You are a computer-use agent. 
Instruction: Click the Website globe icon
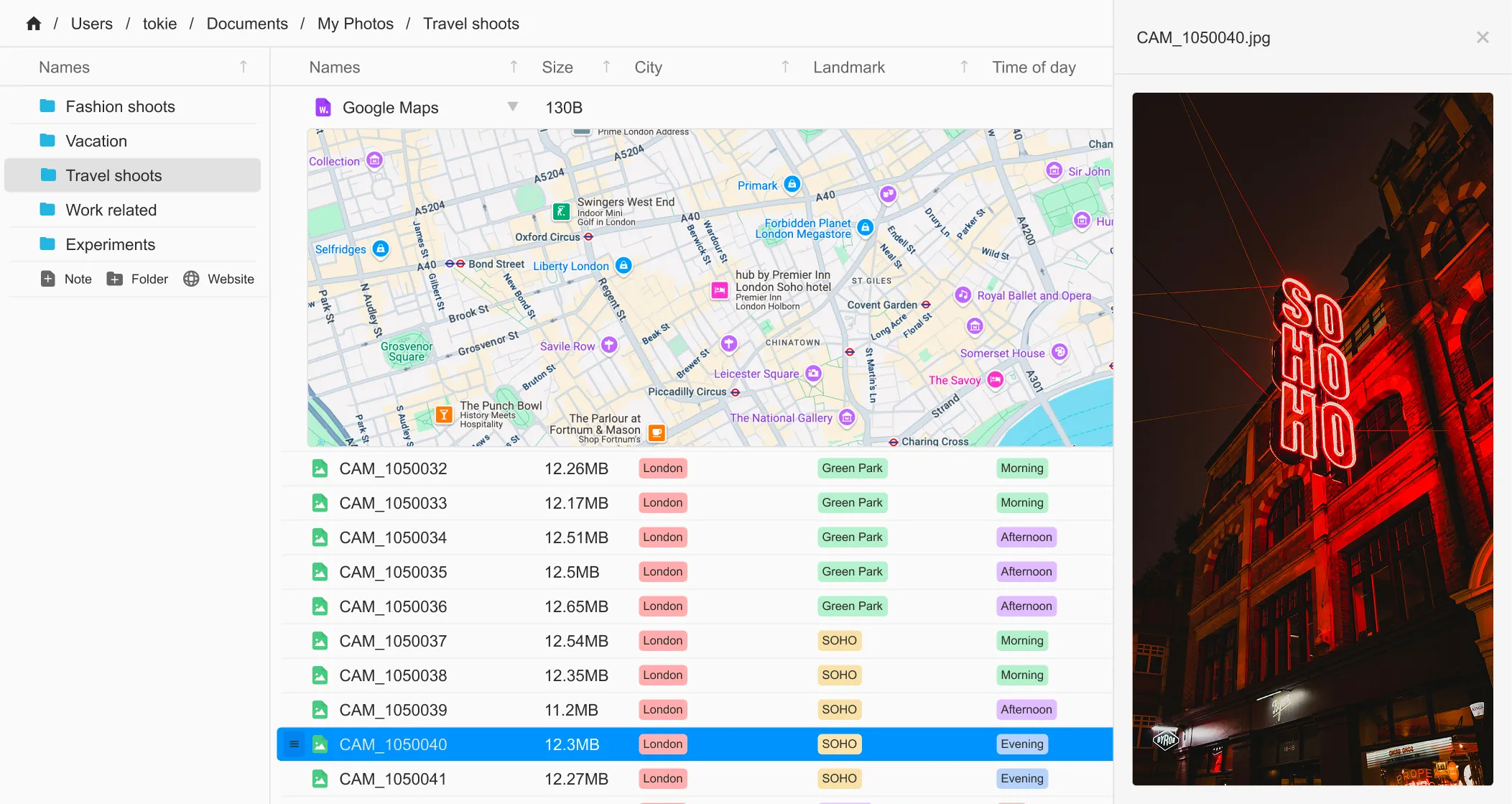pos(191,279)
